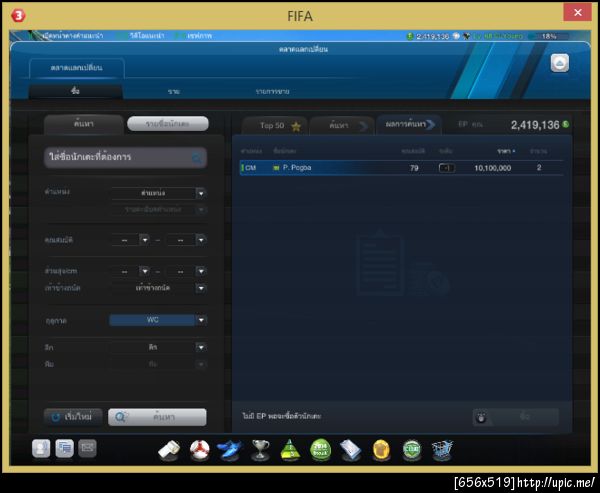Click the green EP coin icon beside 2,419,136

coord(566,124)
